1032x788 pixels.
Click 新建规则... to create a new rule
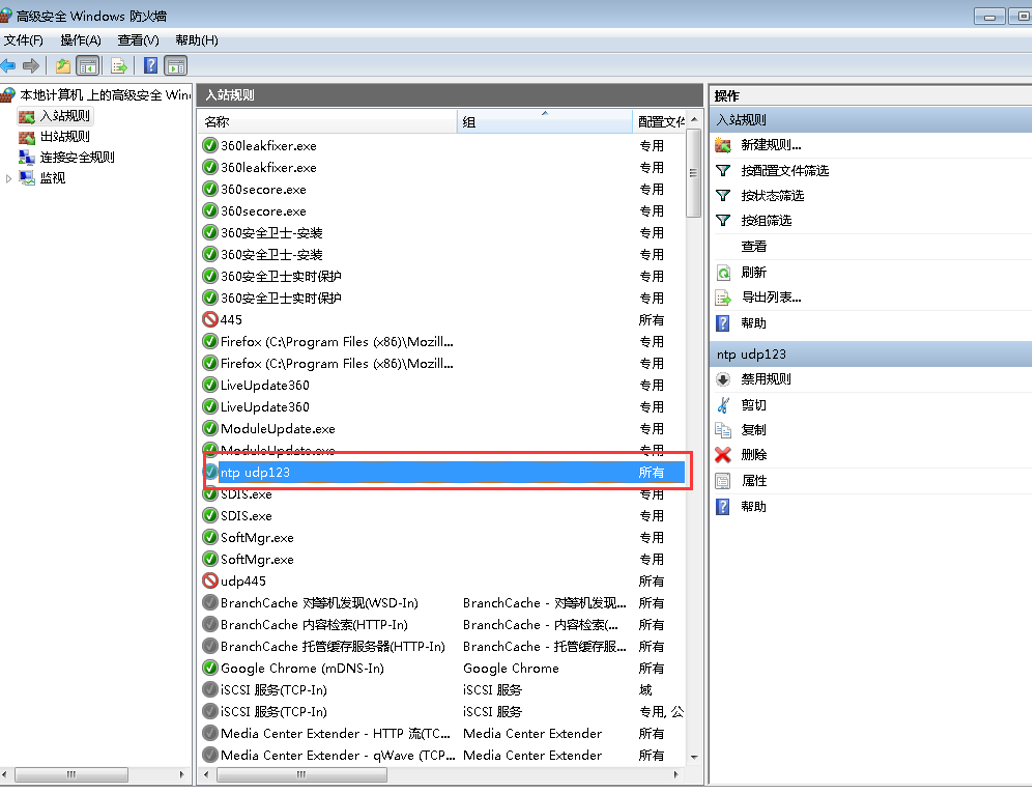pos(770,145)
